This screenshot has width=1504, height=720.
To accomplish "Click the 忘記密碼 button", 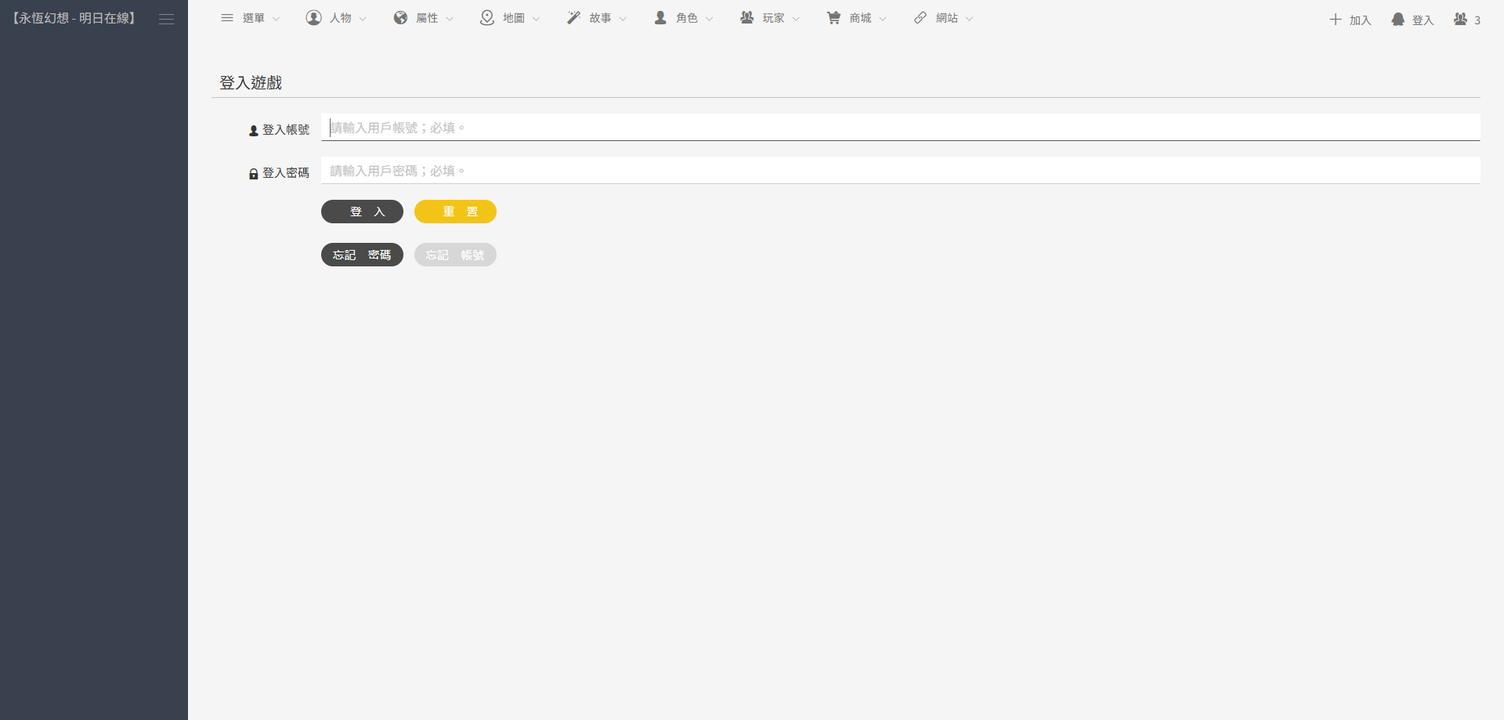I will pyautogui.click(x=362, y=255).
